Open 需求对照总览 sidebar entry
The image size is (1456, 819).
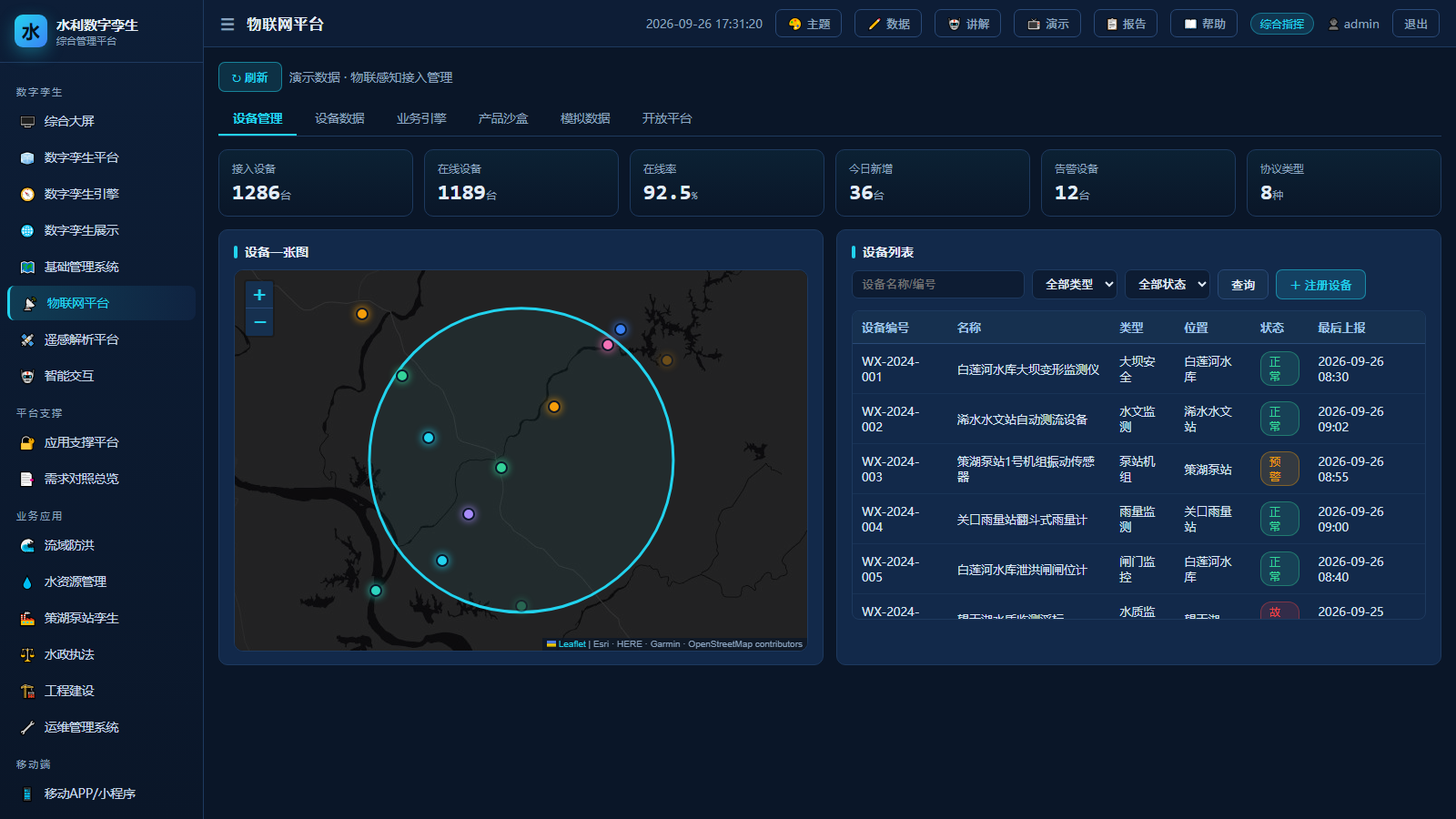(101, 479)
